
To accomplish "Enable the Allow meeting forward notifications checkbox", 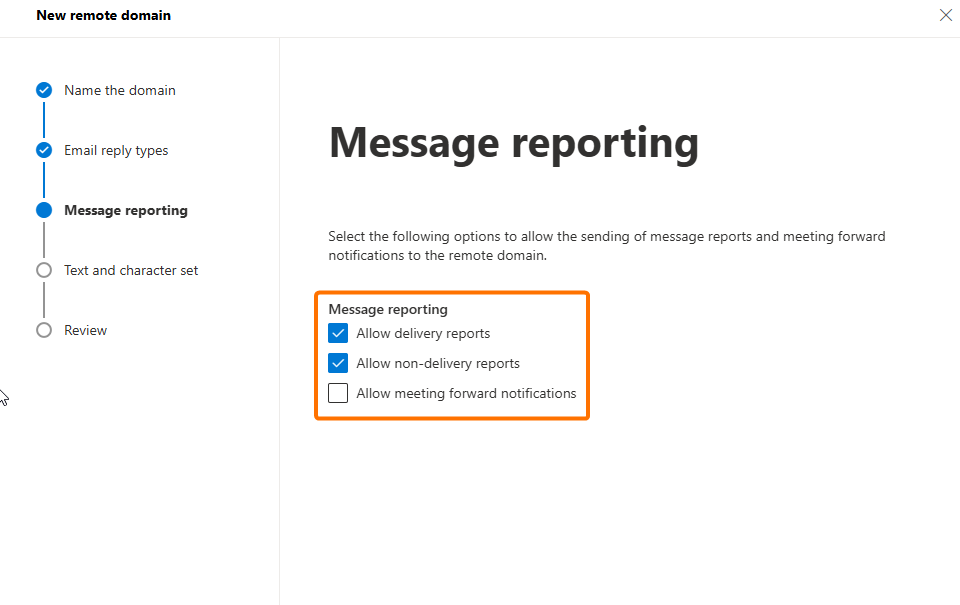I will click(338, 393).
